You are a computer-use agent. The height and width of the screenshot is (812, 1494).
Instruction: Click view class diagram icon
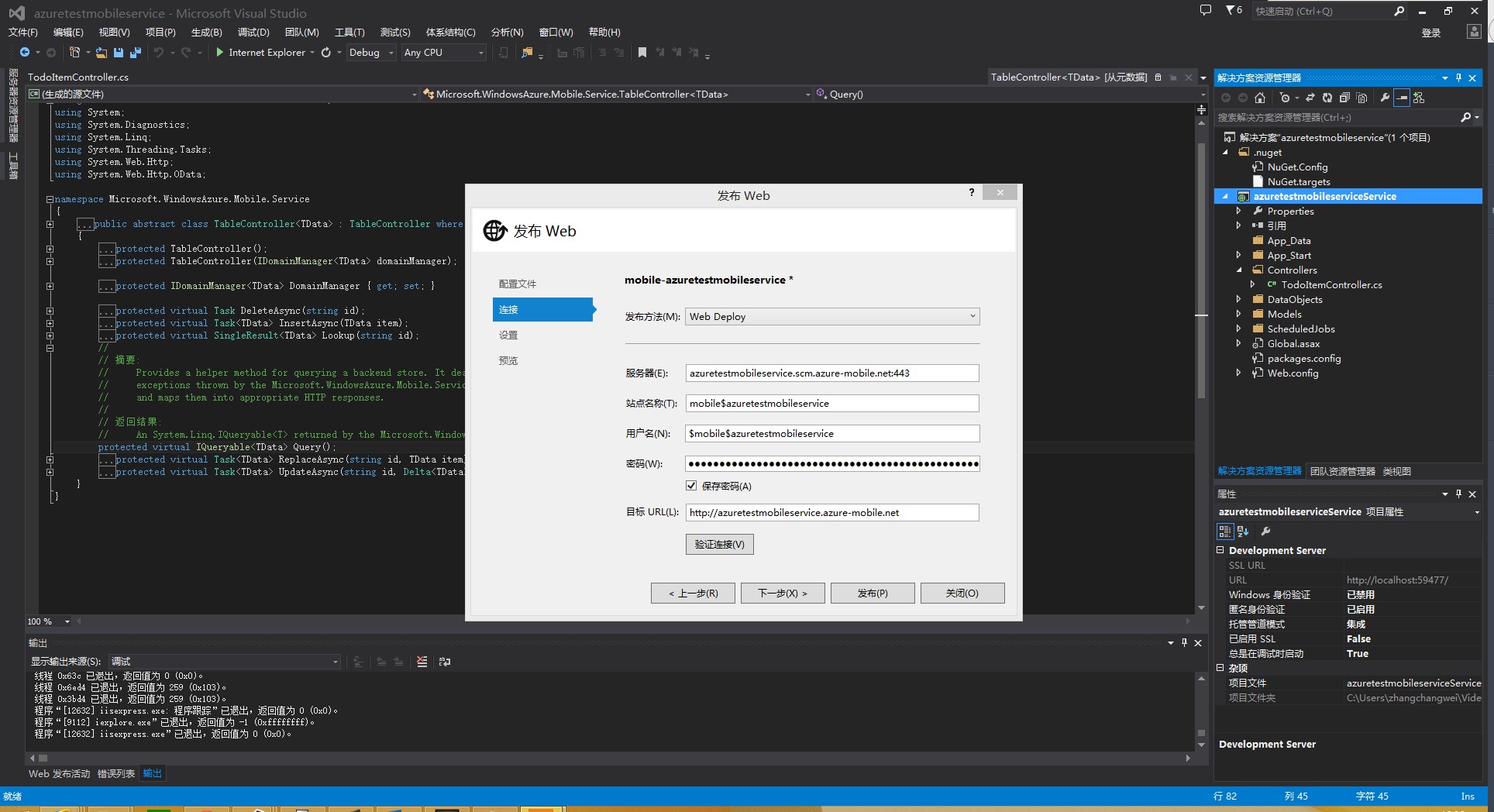(1419, 98)
